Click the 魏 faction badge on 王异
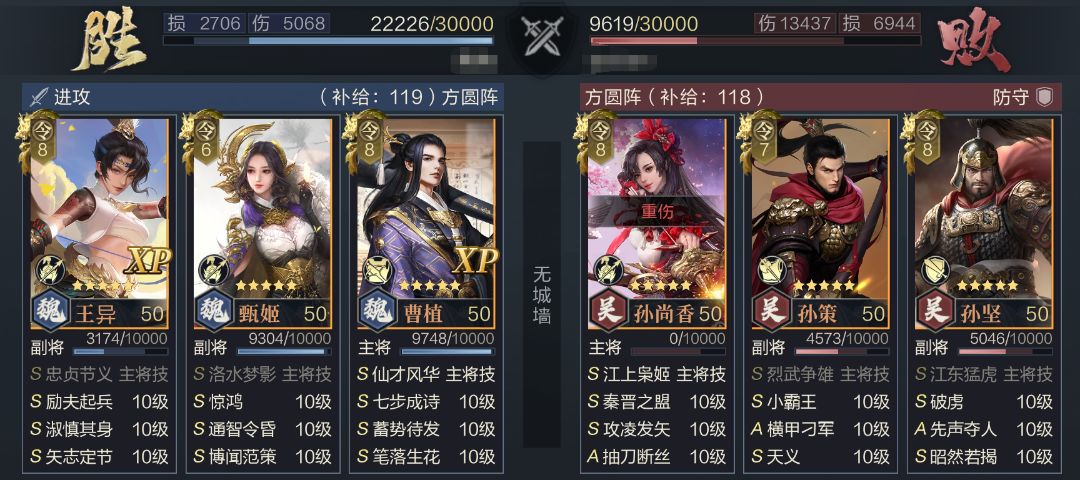 click(50, 313)
